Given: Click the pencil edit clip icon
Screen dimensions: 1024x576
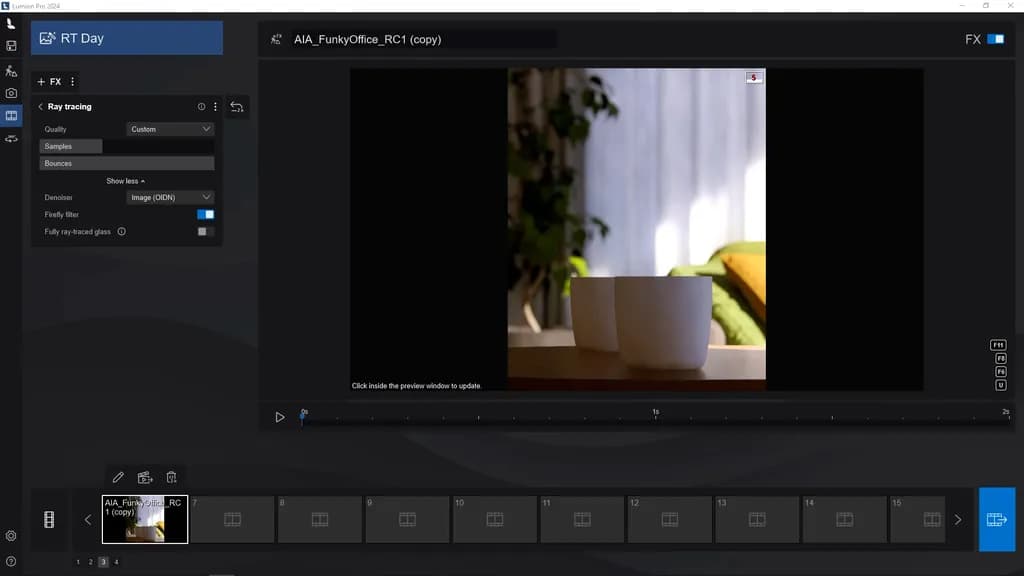Looking at the screenshot, I should point(118,478).
